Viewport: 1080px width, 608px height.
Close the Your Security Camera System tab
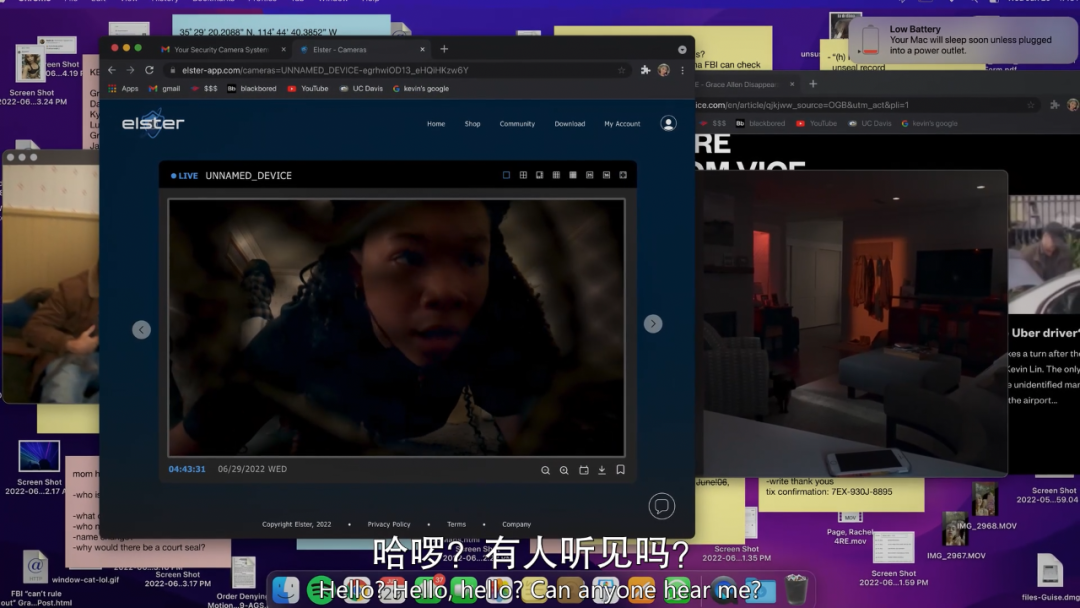click(x=283, y=50)
